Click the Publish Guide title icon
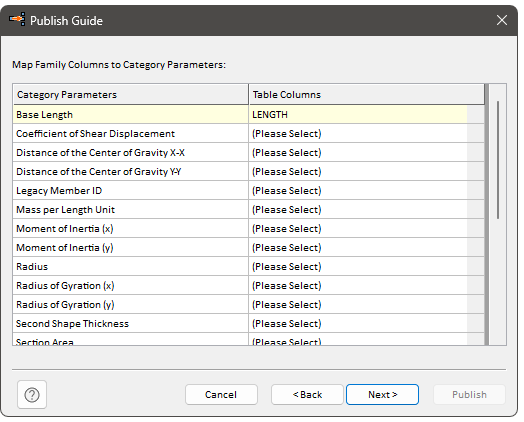The width and height of the screenshot is (524, 422). [17, 19]
